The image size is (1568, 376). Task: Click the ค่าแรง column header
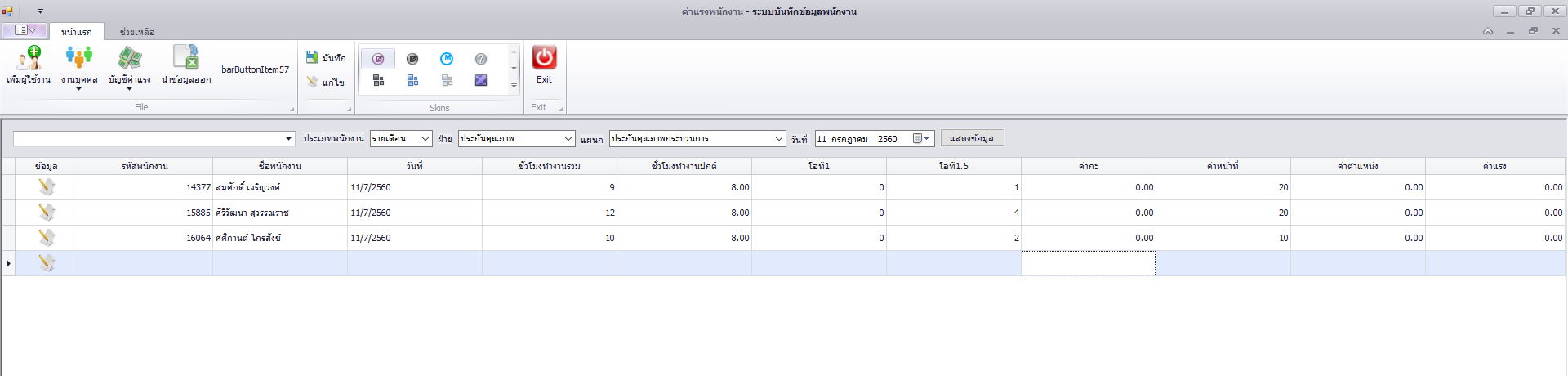coord(1495,166)
